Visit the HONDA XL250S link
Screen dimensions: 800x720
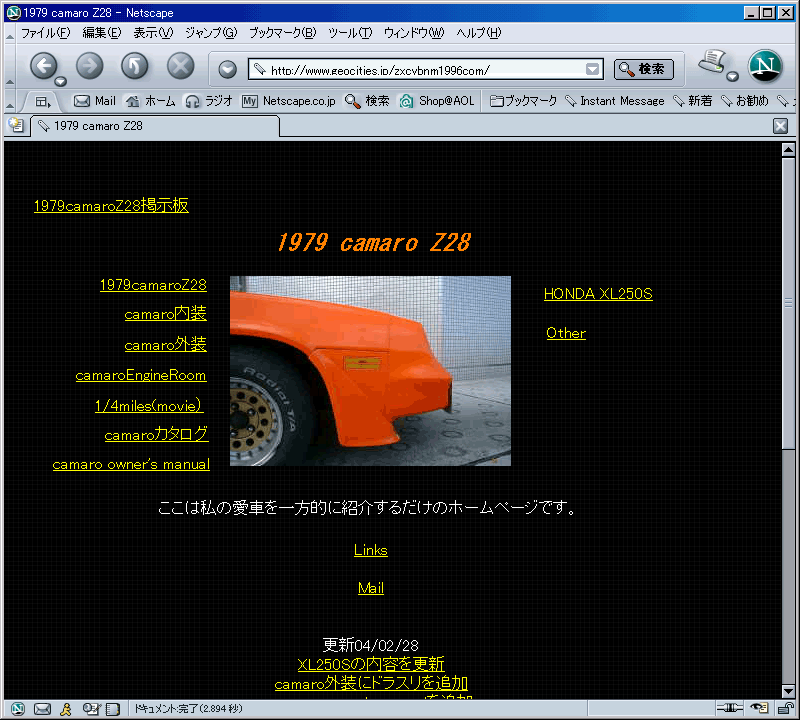click(598, 294)
